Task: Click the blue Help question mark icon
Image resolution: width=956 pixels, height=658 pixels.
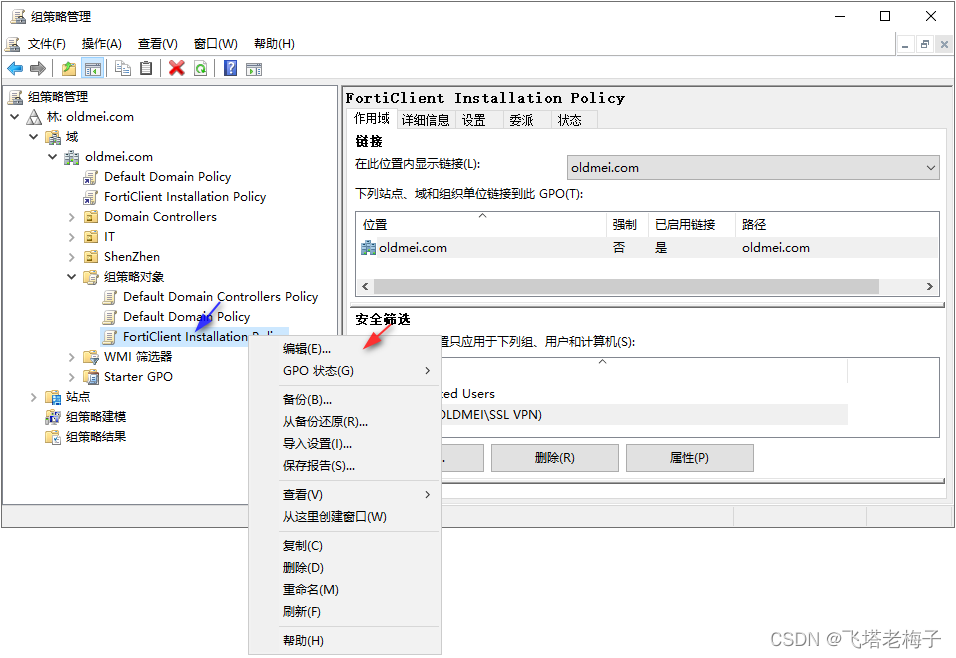Action: (x=230, y=68)
